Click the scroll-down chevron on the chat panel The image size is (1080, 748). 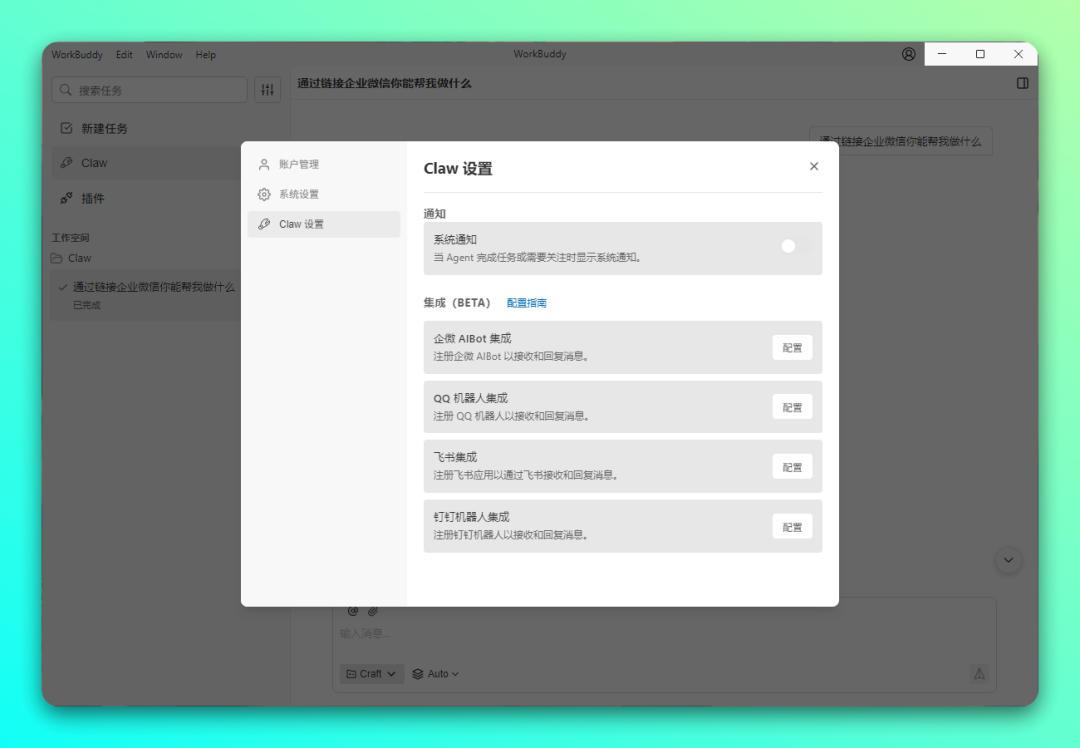coord(1009,561)
